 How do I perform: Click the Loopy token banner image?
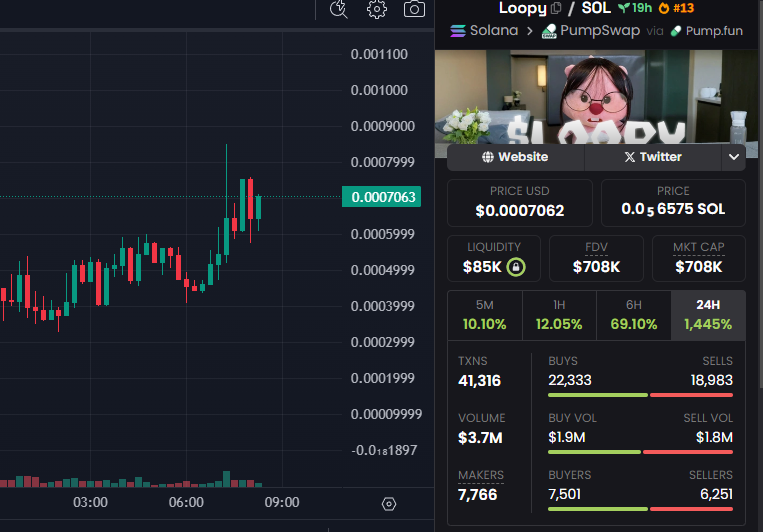(596, 97)
